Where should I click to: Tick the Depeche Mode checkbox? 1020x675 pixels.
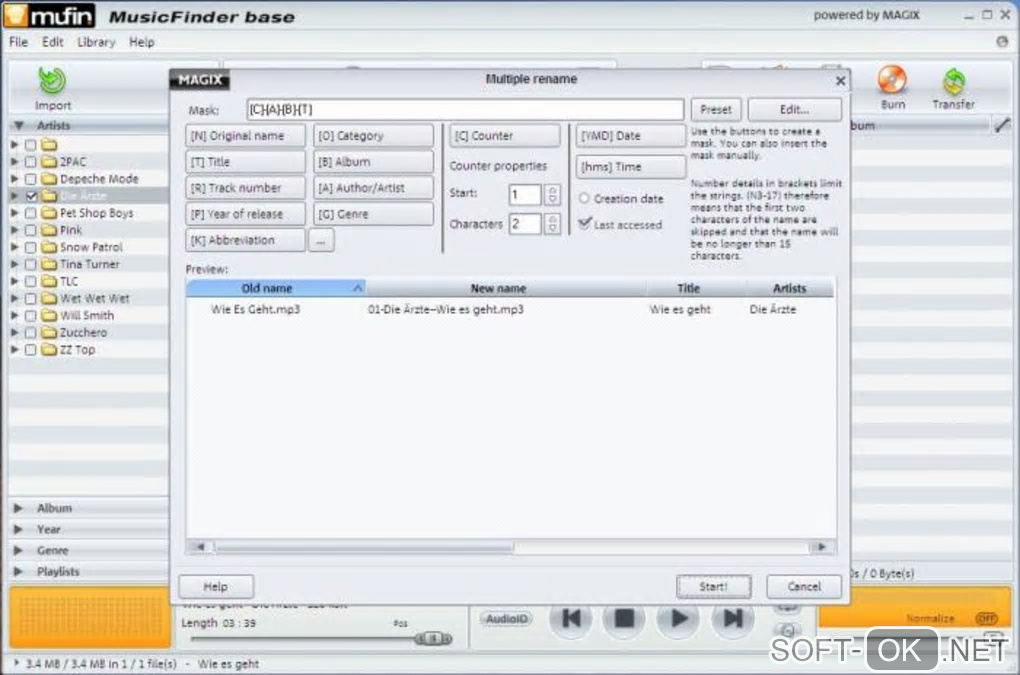pyautogui.click(x=31, y=178)
